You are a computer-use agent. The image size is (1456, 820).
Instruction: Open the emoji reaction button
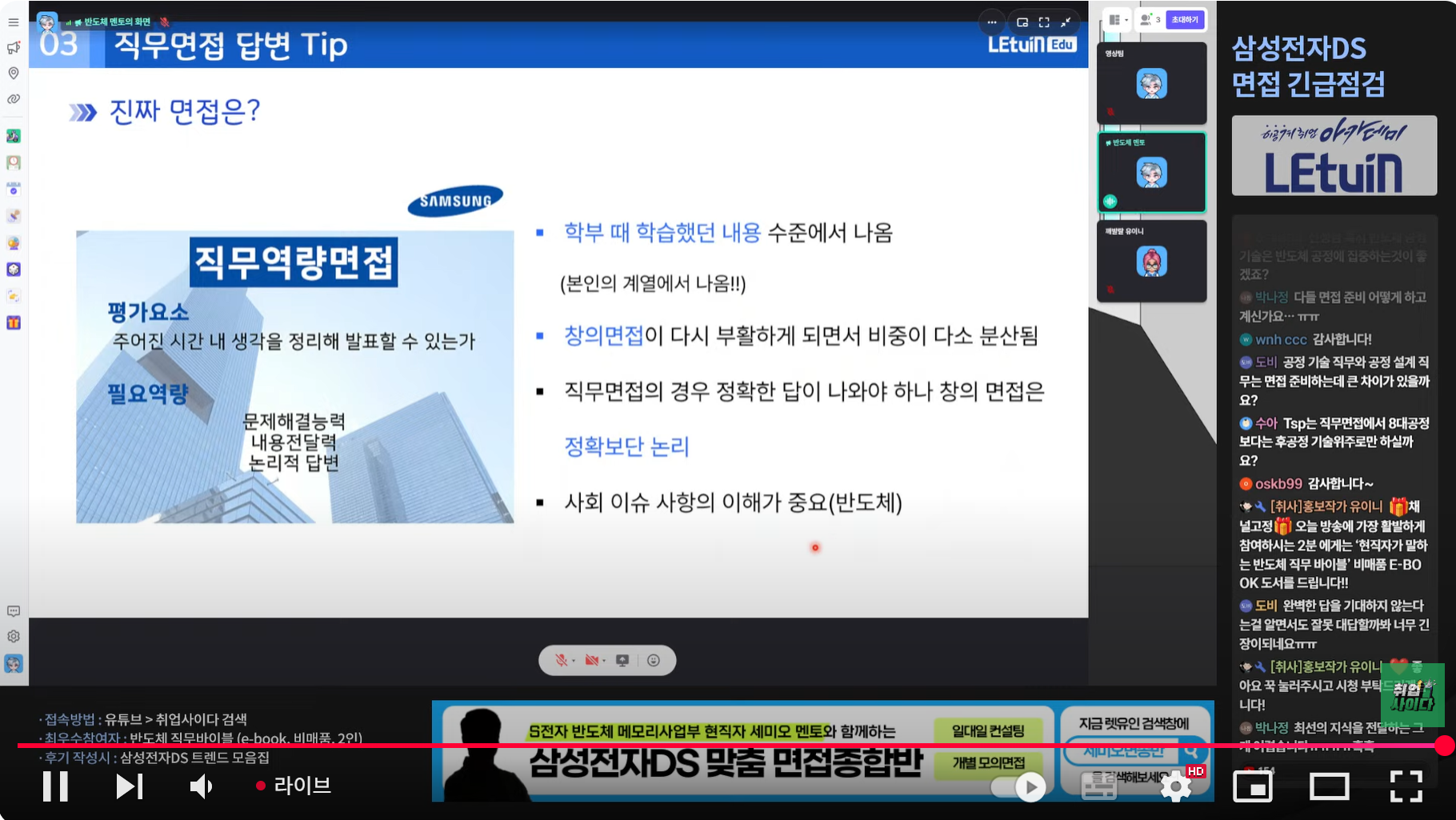click(x=654, y=660)
